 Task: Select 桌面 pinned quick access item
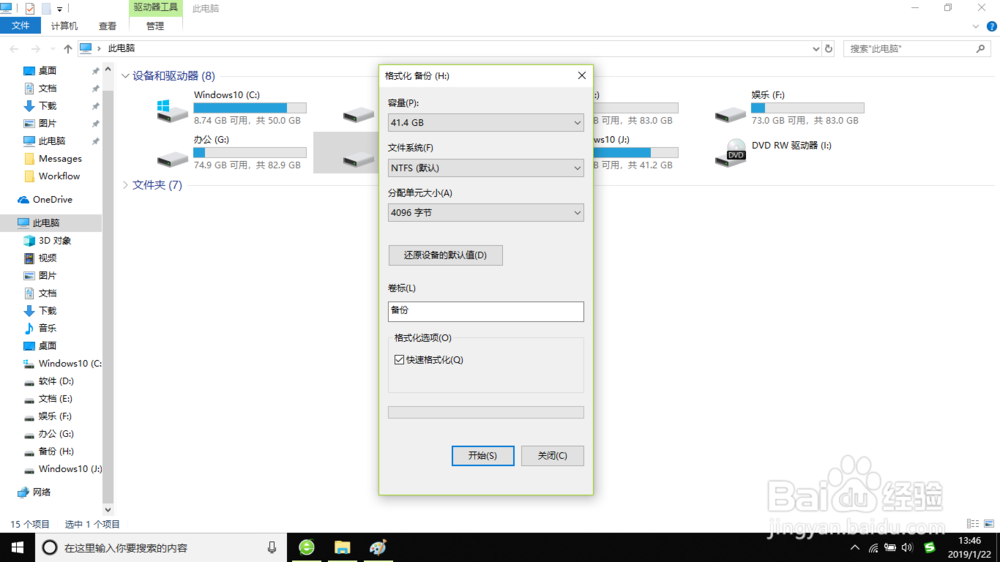(x=47, y=71)
